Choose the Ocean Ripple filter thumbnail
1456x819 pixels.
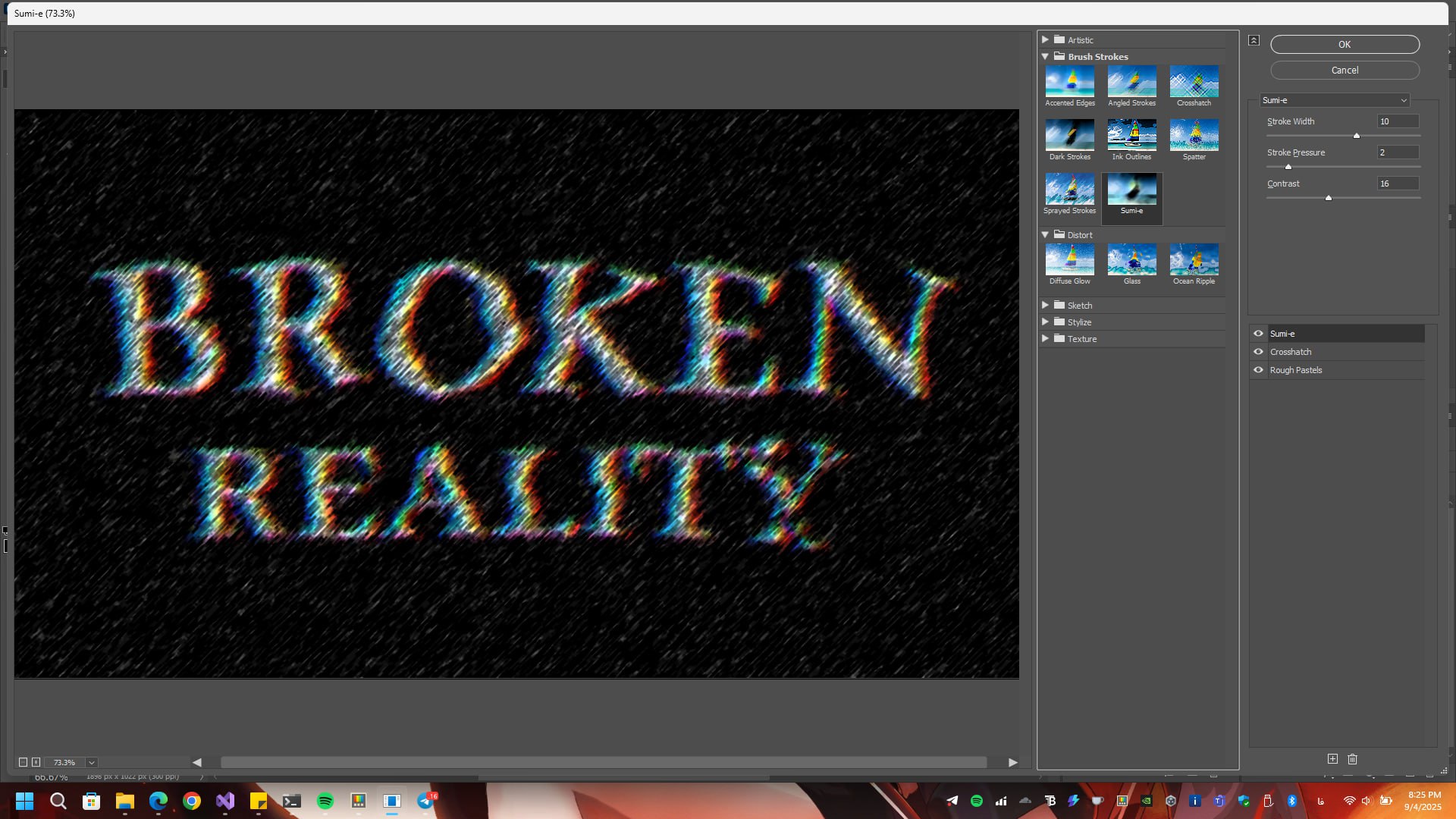click(x=1194, y=259)
